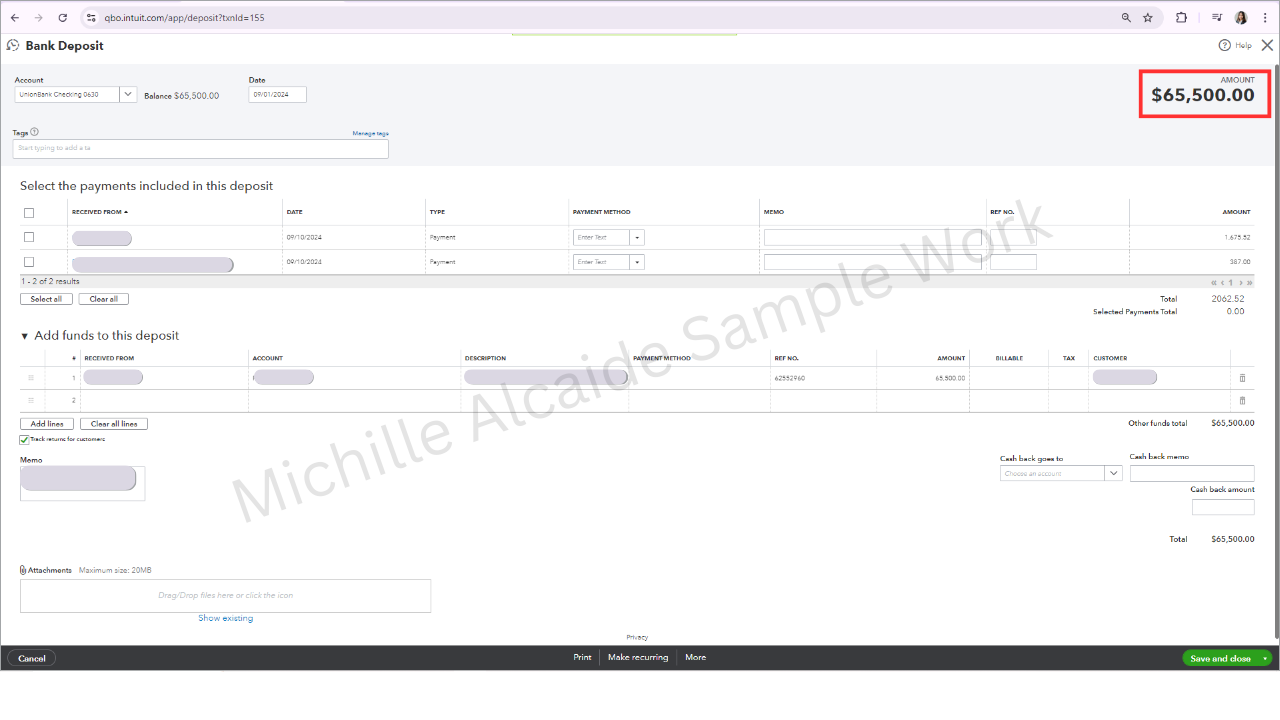
Task: Open the More menu in the bottom bar
Action: coord(696,658)
